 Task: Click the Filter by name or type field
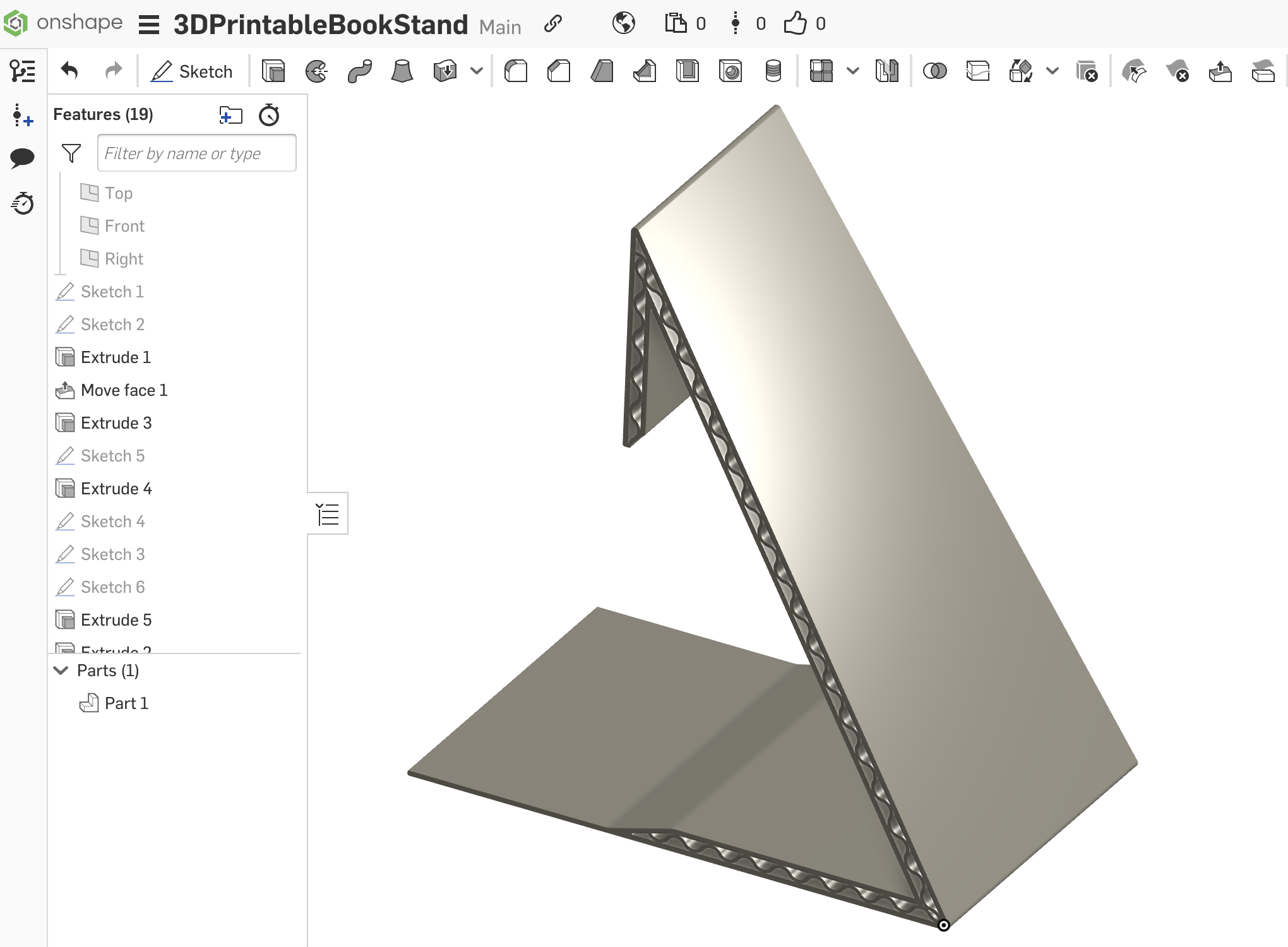point(196,153)
